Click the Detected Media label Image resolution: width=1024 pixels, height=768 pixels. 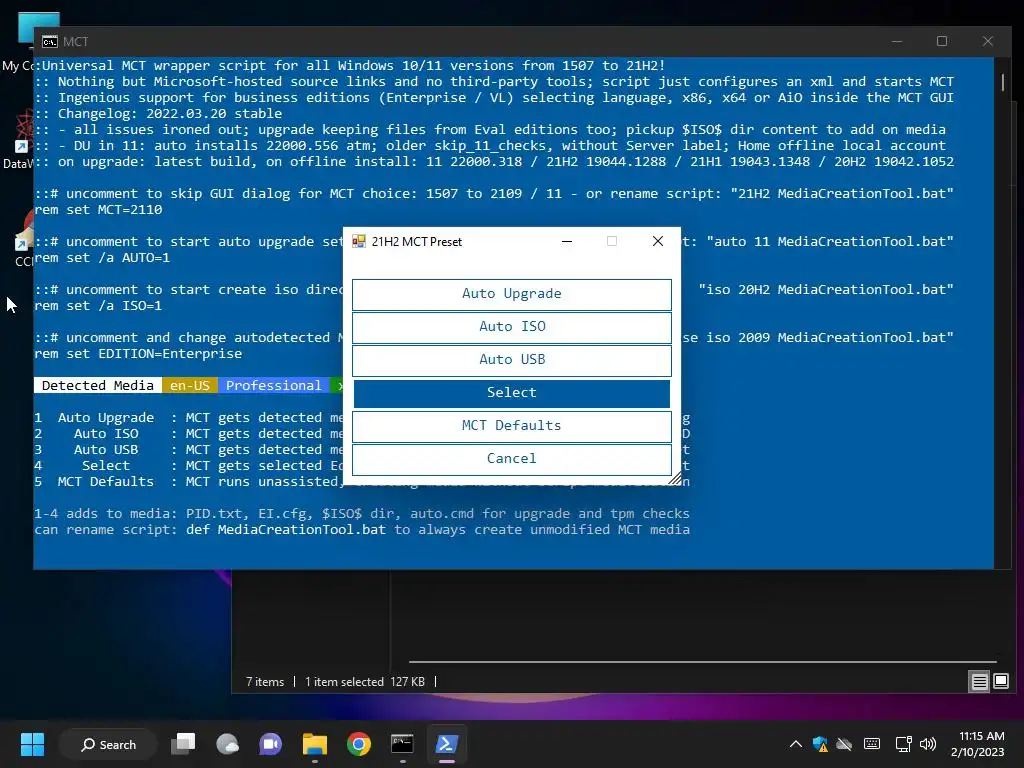click(97, 385)
